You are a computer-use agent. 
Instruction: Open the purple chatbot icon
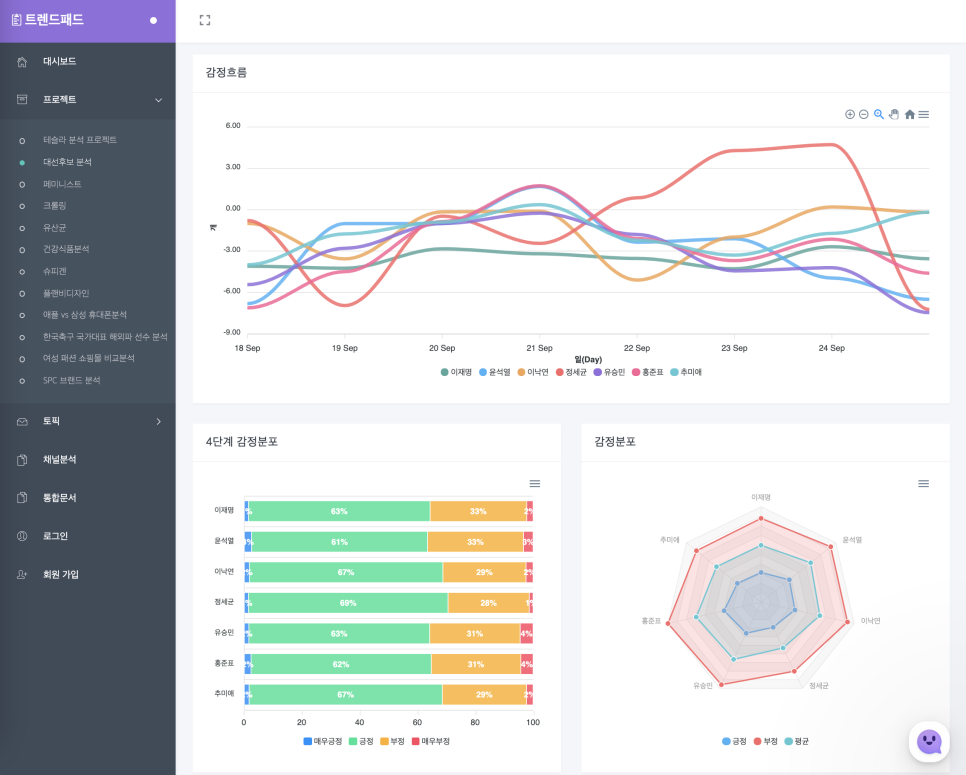[x=929, y=742]
